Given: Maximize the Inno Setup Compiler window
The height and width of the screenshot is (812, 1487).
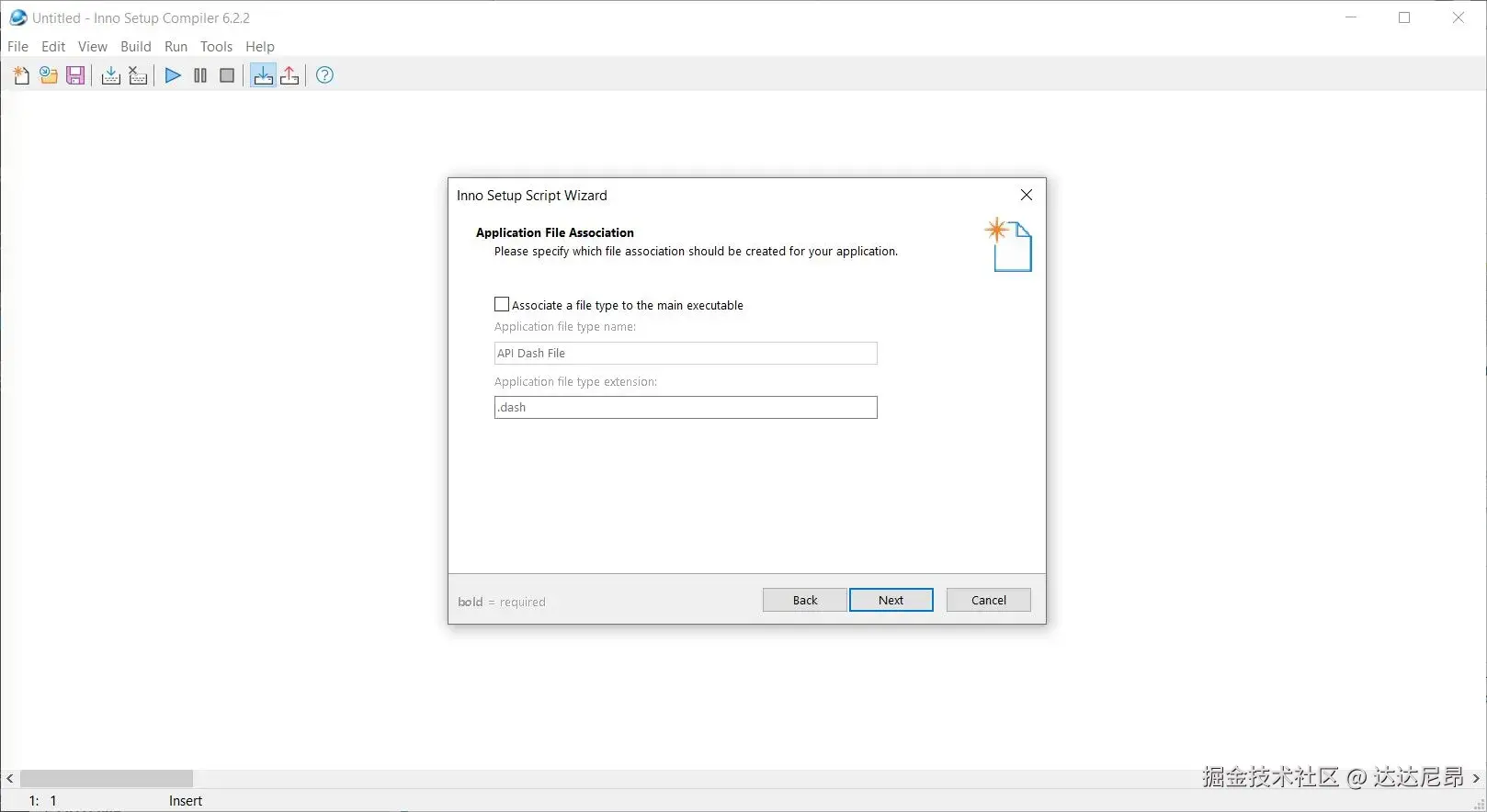Looking at the screenshot, I should pos(1404,17).
